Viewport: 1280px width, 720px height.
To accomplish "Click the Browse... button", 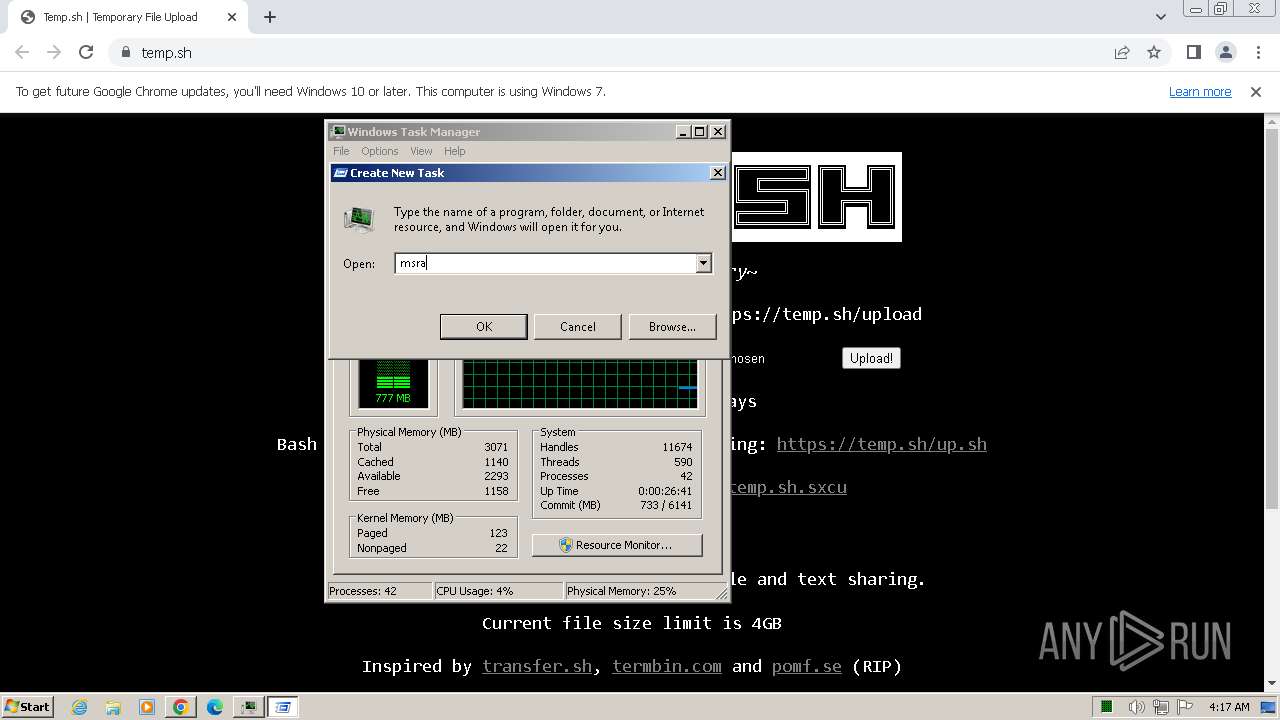I will click(672, 327).
